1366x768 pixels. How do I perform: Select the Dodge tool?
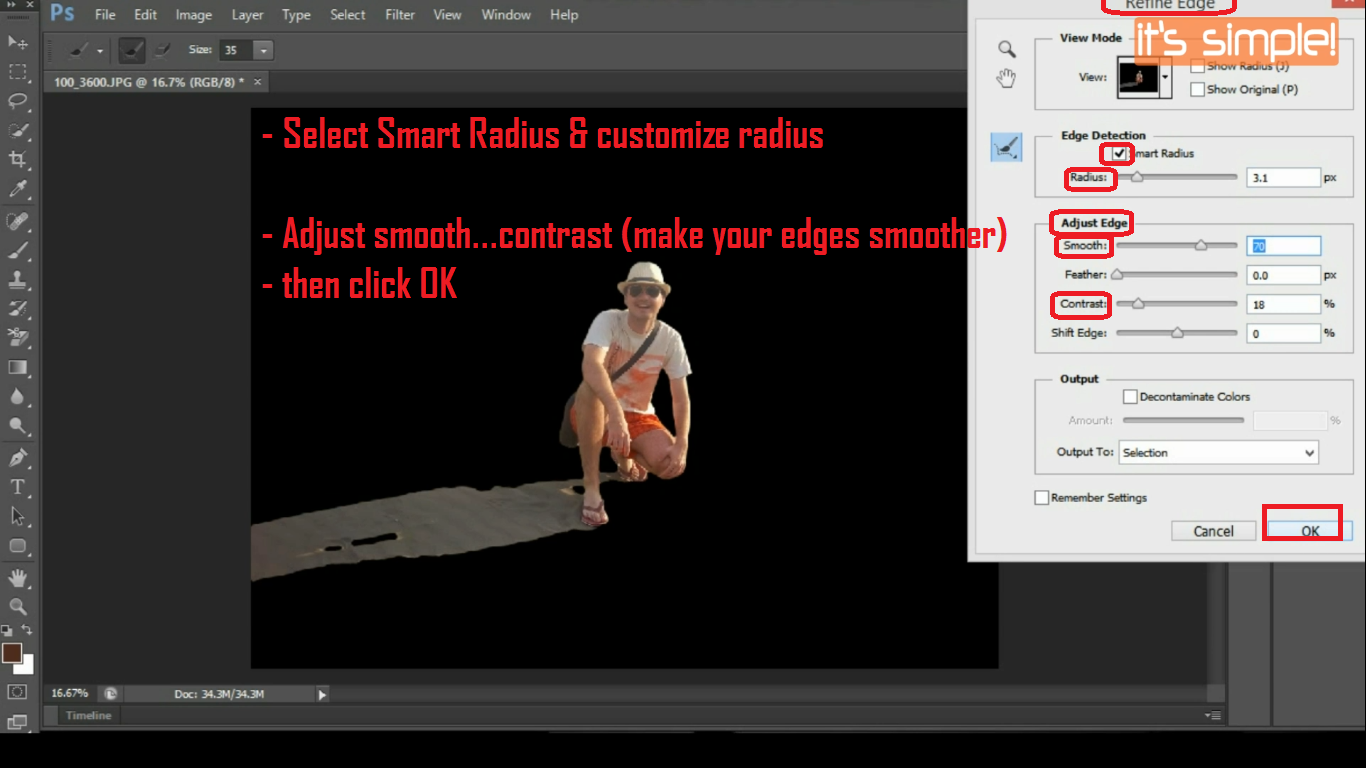click(x=18, y=426)
